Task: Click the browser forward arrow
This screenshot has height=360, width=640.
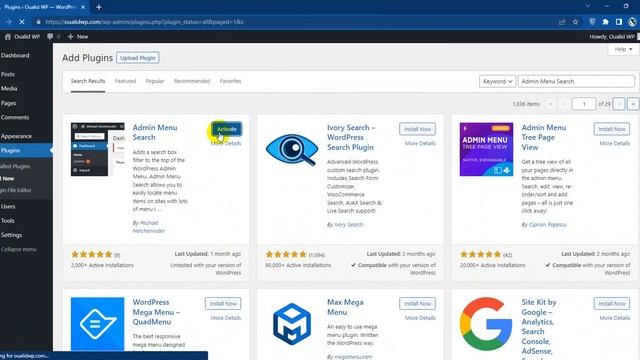Action: click(x=8, y=22)
